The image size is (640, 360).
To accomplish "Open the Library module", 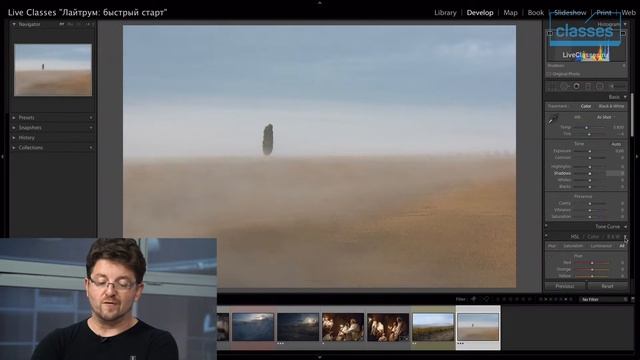I will pos(445,13).
